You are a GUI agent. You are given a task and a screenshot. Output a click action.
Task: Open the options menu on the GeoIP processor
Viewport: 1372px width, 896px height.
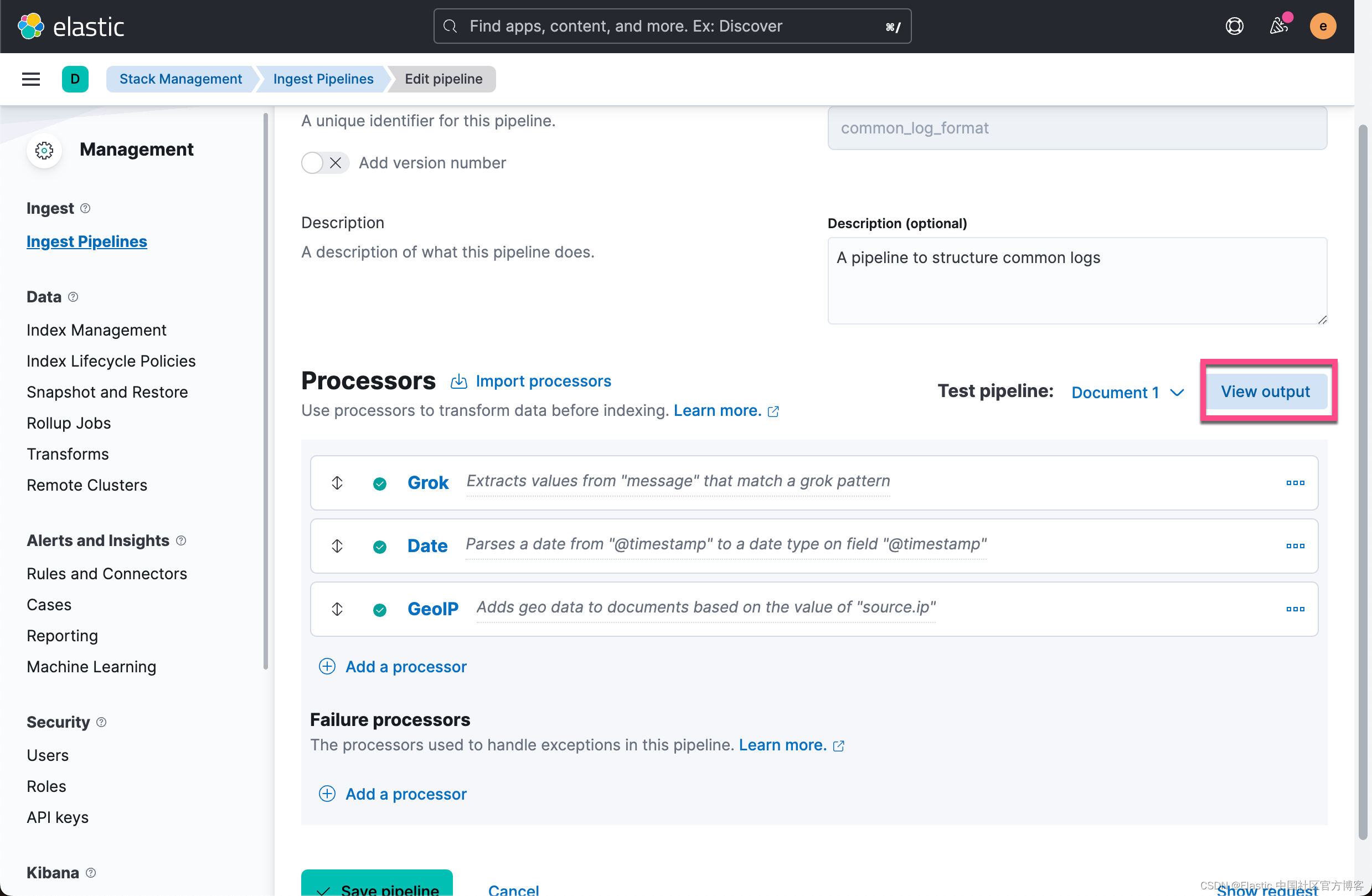pos(1294,609)
